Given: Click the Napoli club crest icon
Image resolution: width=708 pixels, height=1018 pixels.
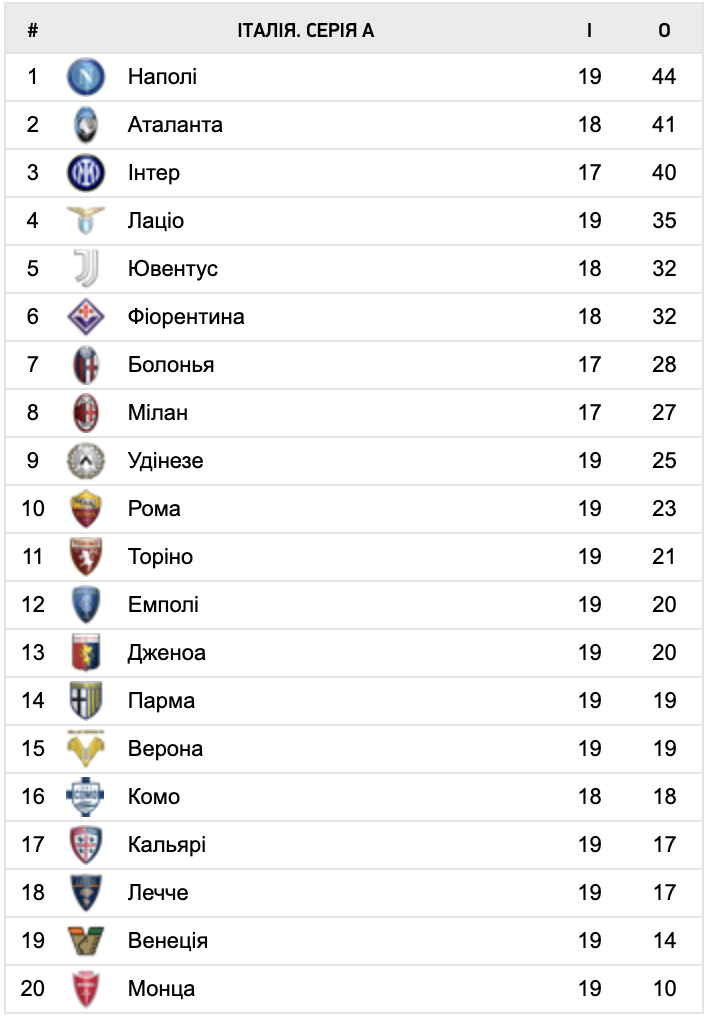Looking at the screenshot, I should coord(86,77).
